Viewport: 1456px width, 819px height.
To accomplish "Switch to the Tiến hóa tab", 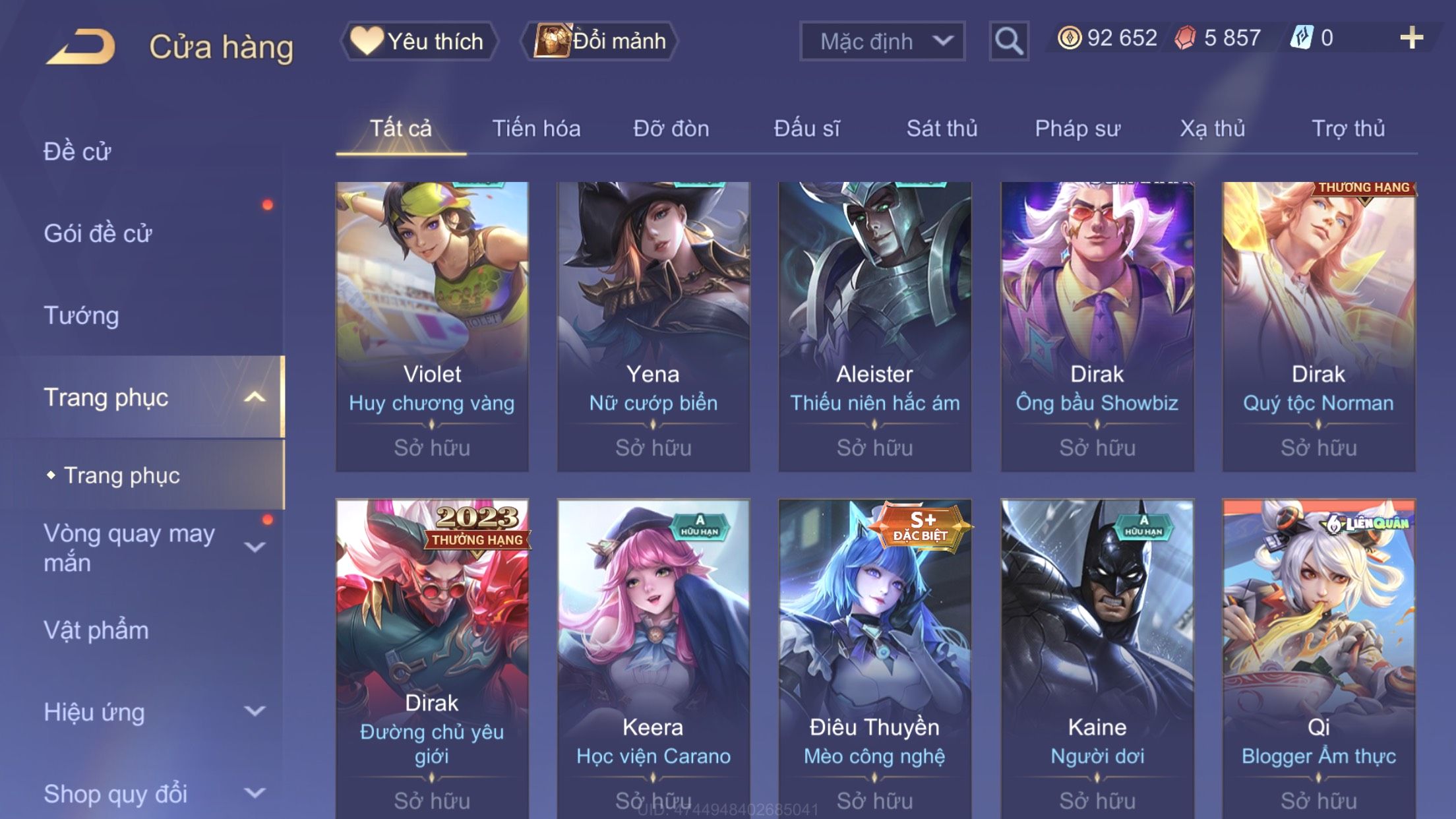I will (x=536, y=129).
